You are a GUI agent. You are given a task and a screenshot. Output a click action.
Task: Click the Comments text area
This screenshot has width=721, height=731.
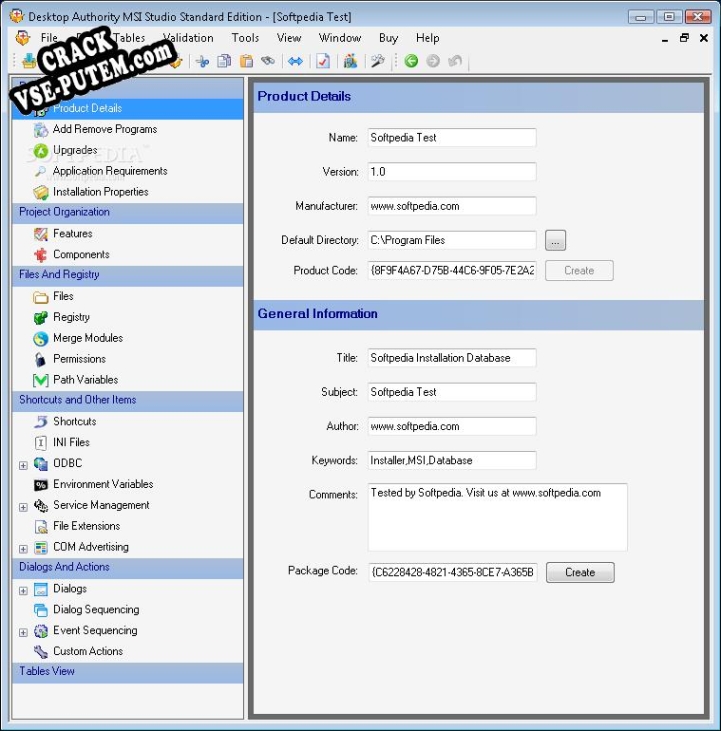tap(497, 517)
